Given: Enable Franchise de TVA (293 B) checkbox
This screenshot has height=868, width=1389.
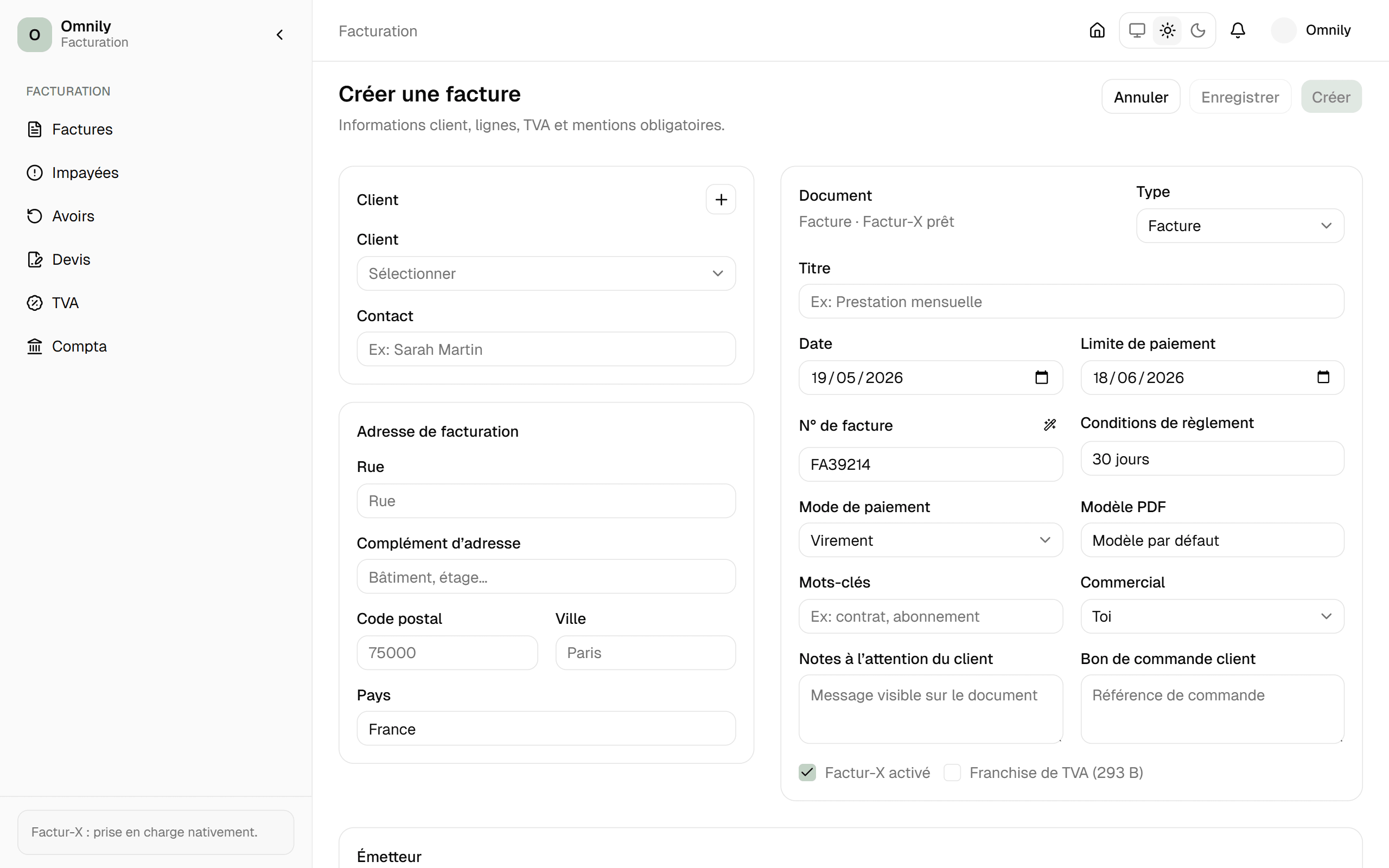Looking at the screenshot, I should click(x=952, y=772).
